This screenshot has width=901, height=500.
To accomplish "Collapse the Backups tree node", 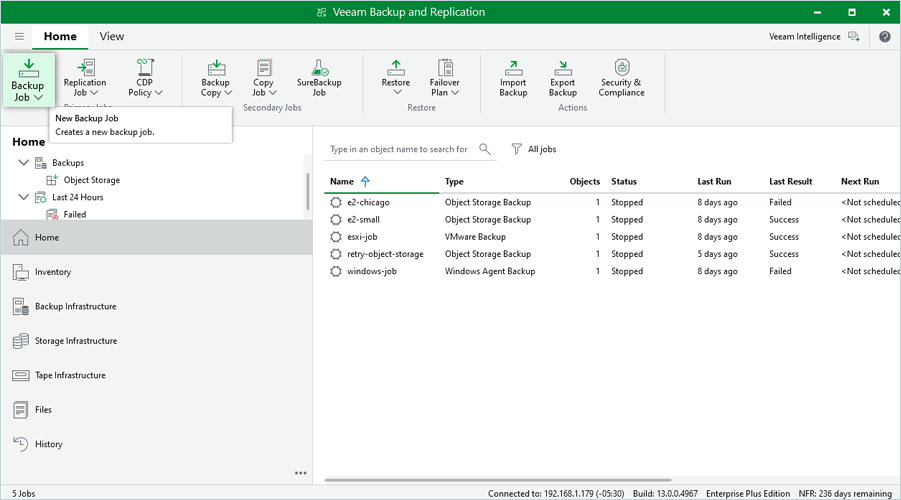I will 24,163.
